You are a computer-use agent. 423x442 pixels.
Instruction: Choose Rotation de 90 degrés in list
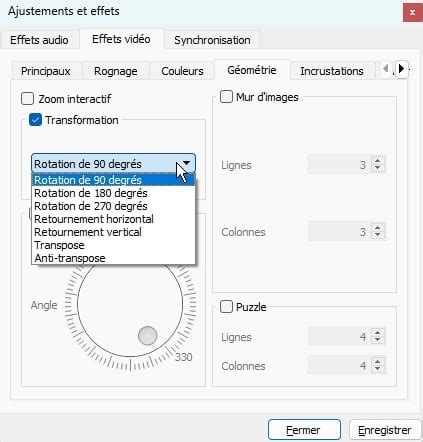click(113, 180)
